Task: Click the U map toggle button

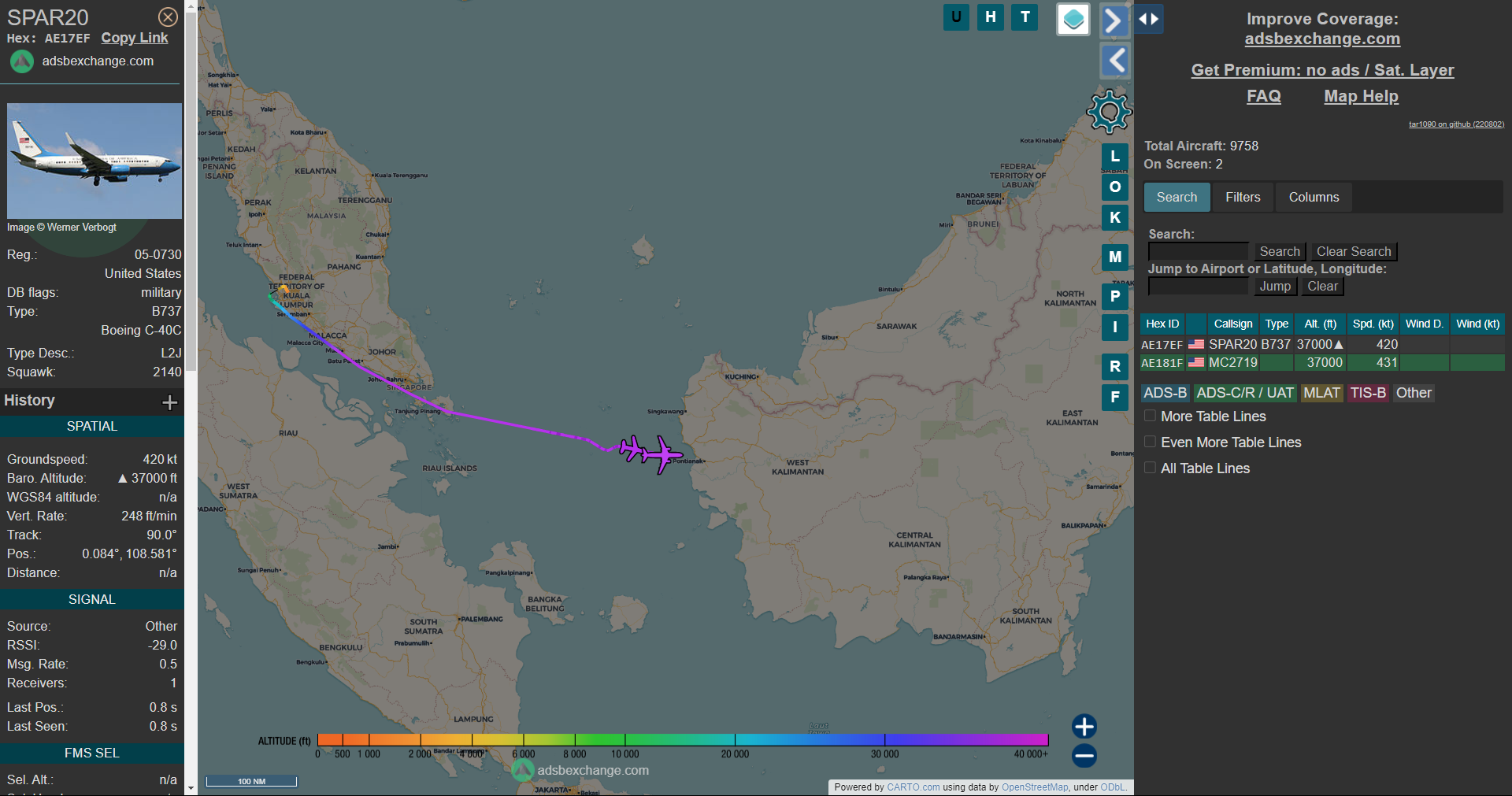Action: 956,17
